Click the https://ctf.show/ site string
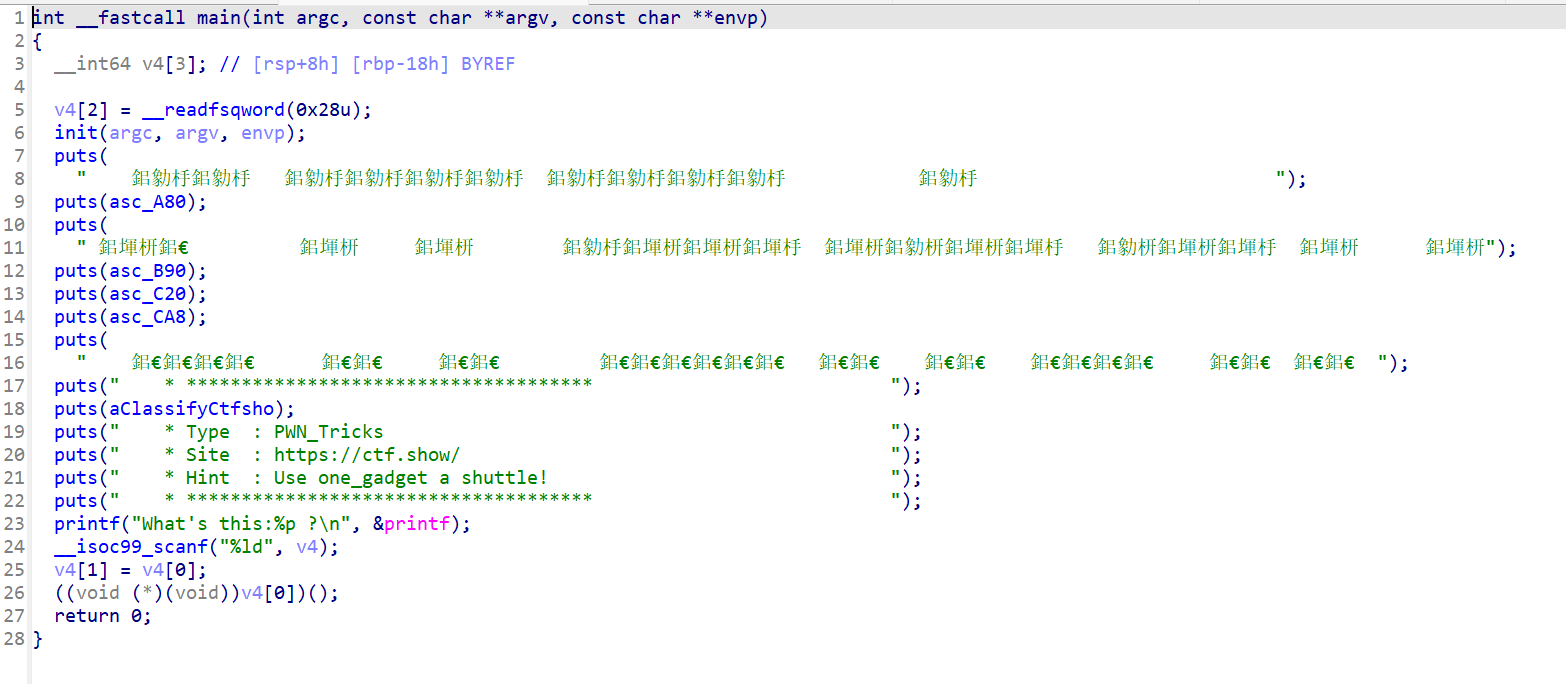This screenshot has width=1566, height=684. (367, 455)
